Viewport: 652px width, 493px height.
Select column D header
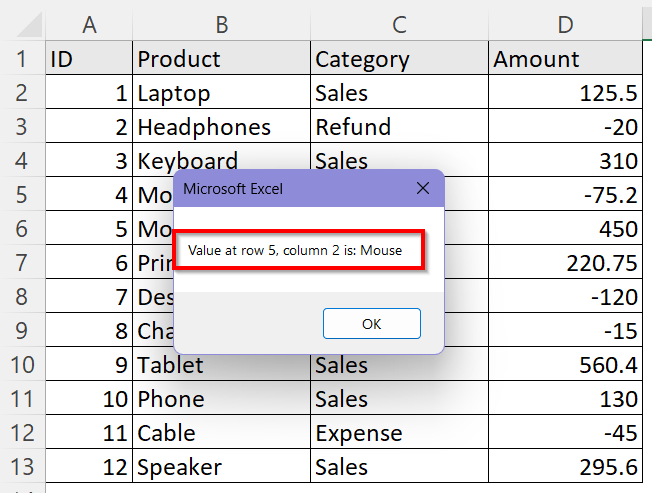pyautogui.click(x=565, y=25)
